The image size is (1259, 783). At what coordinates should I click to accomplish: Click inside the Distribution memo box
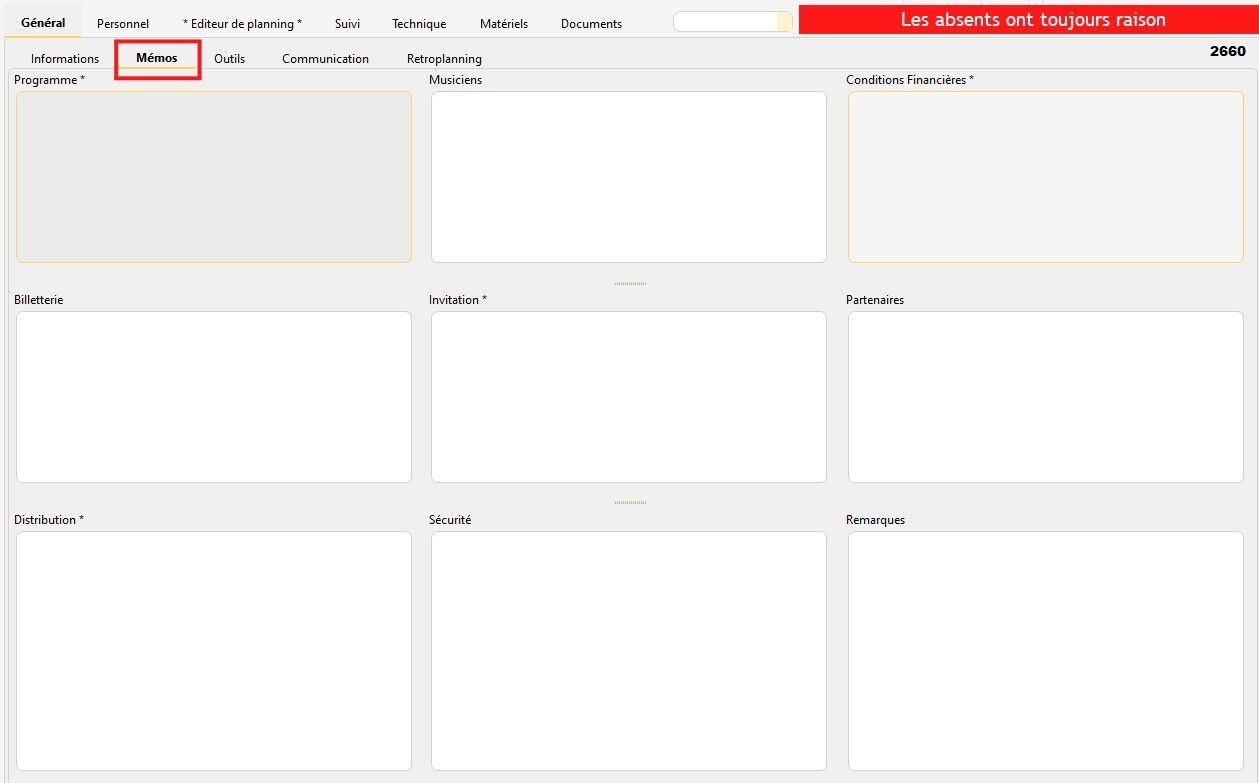[x=214, y=650]
